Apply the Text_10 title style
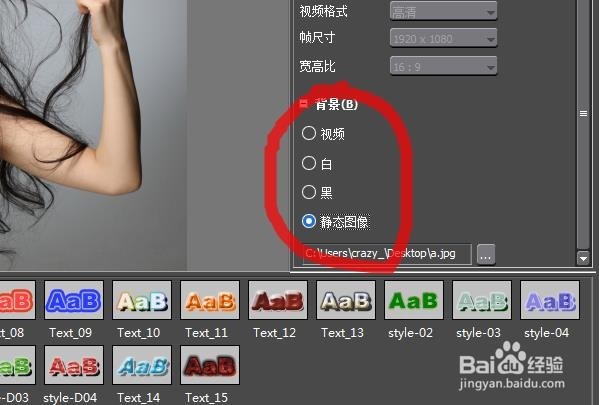 tap(142, 300)
